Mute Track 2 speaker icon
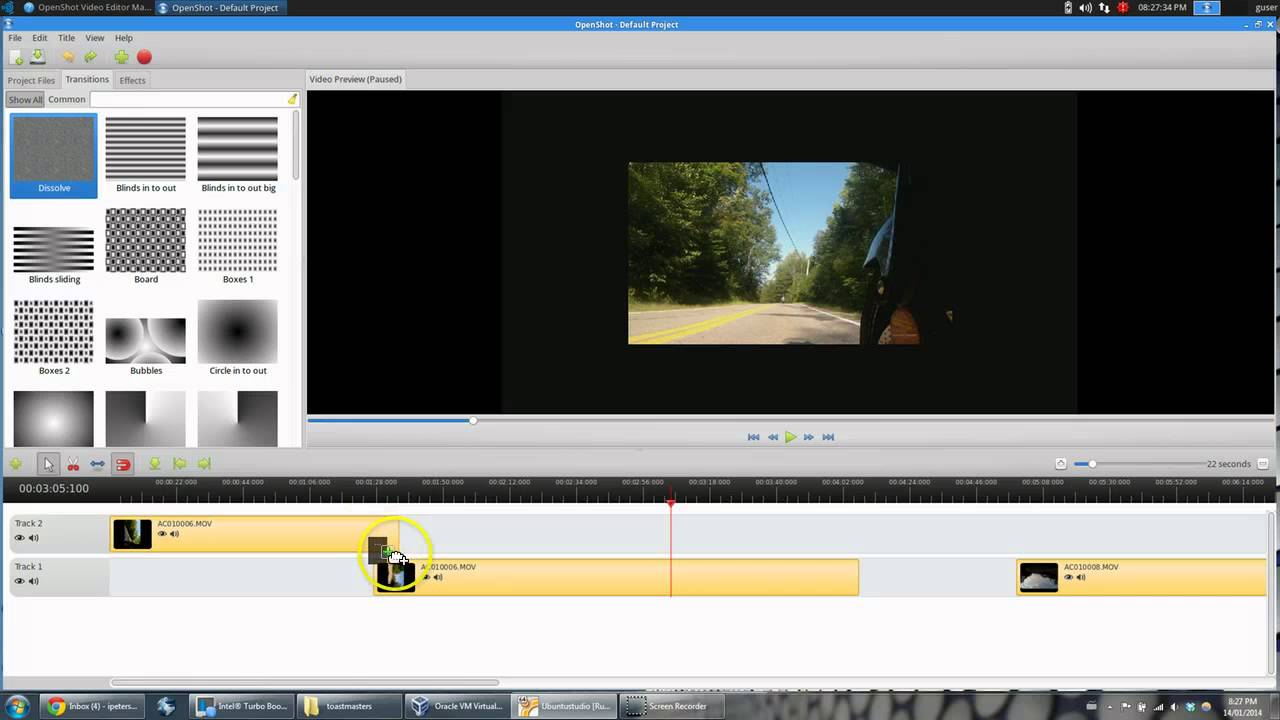This screenshot has width=1280, height=720. coord(33,538)
